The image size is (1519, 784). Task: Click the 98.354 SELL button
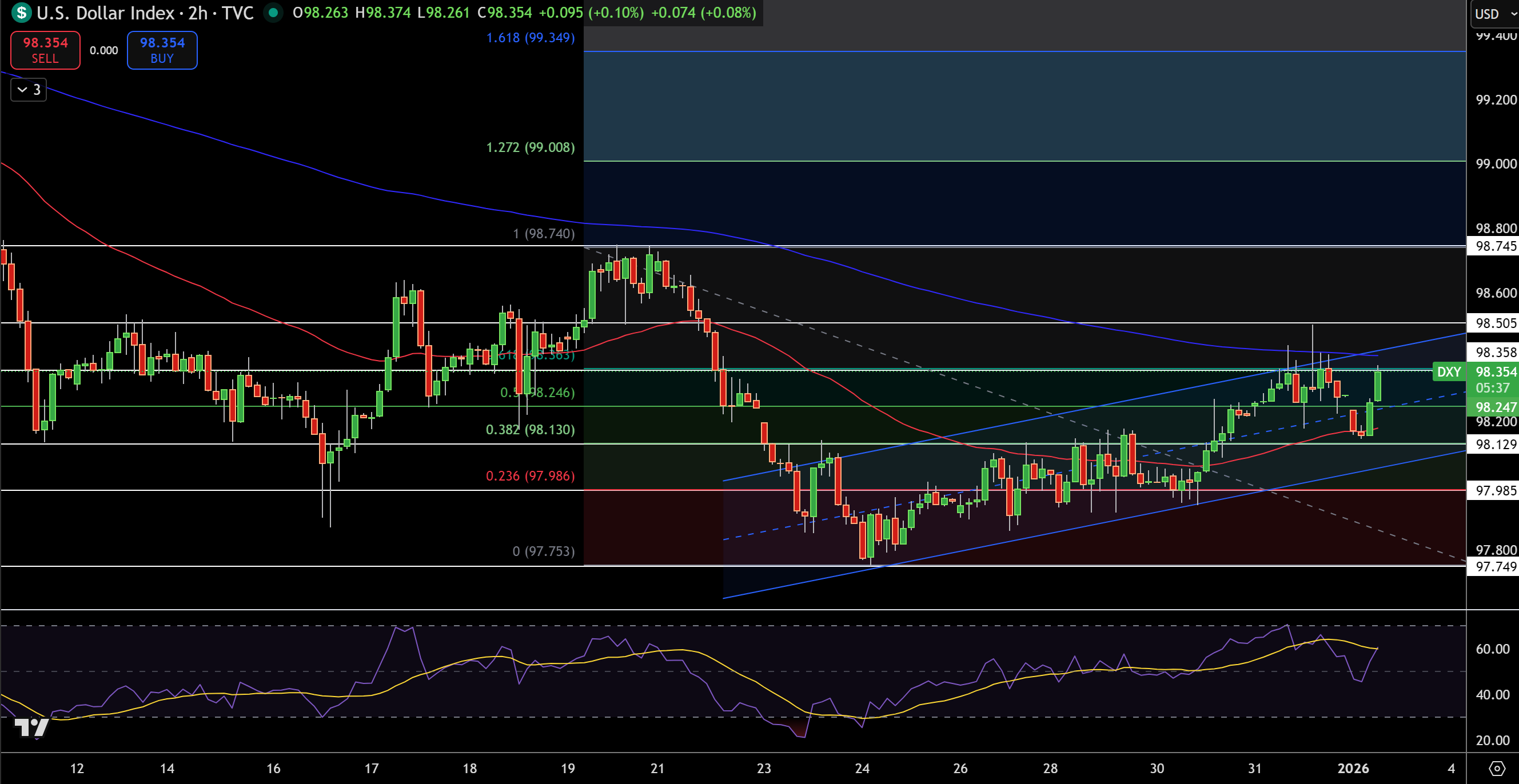coord(45,50)
